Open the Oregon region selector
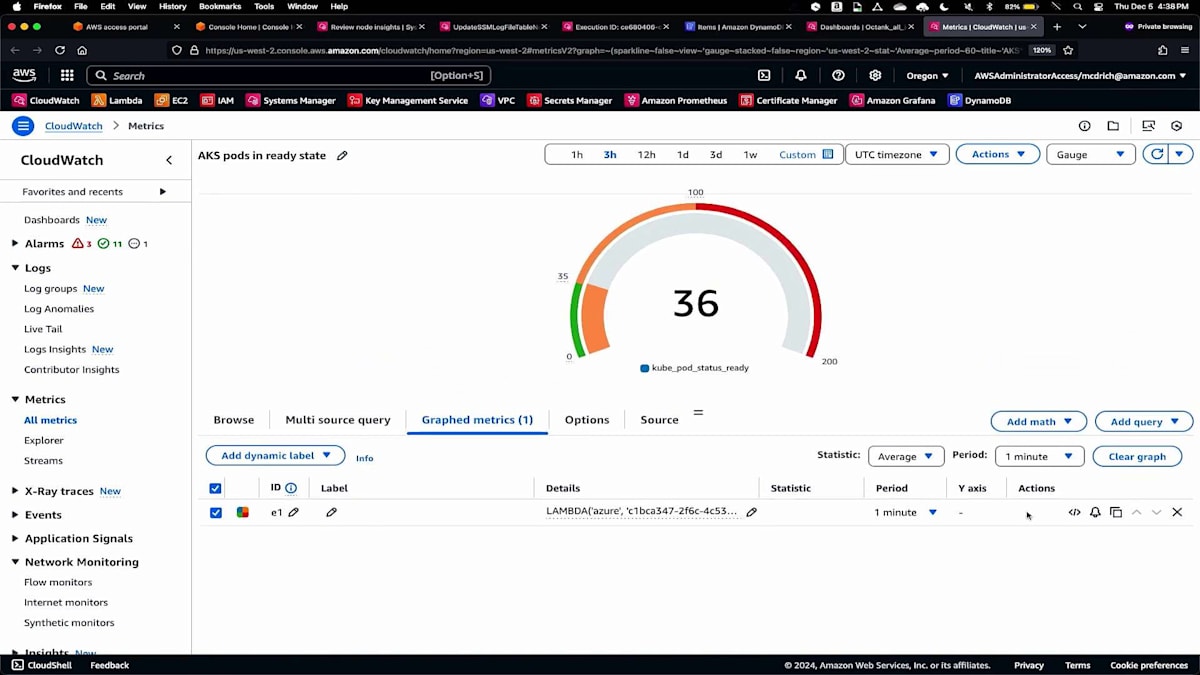The image size is (1200, 675). coord(927,75)
